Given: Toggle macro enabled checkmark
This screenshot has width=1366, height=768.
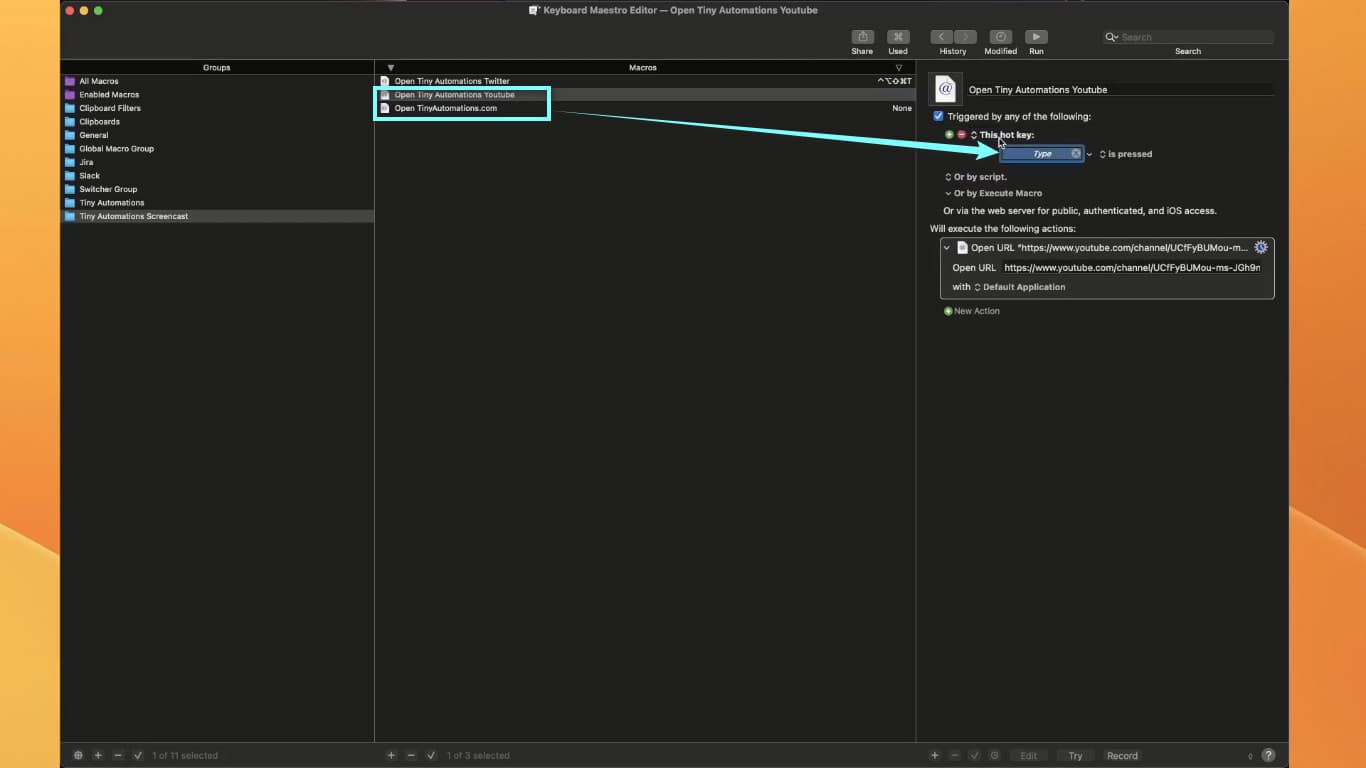Looking at the screenshot, I should pyautogui.click(x=431, y=755).
